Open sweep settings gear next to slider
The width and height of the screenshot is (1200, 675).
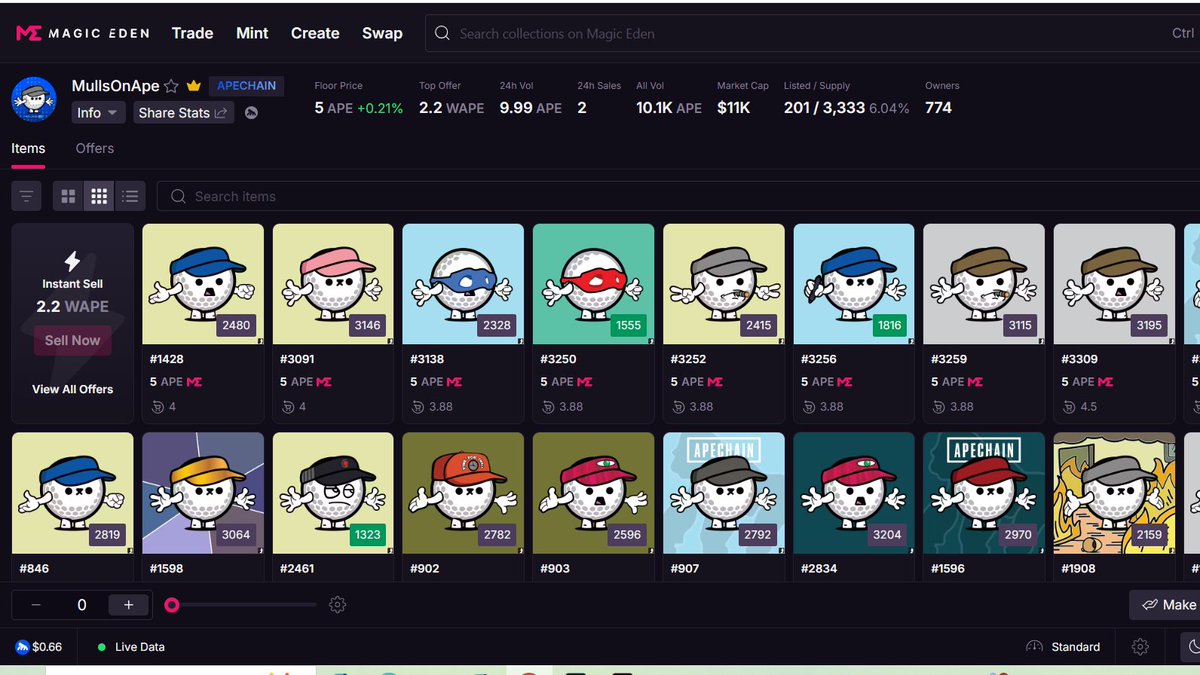pyautogui.click(x=338, y=605)
